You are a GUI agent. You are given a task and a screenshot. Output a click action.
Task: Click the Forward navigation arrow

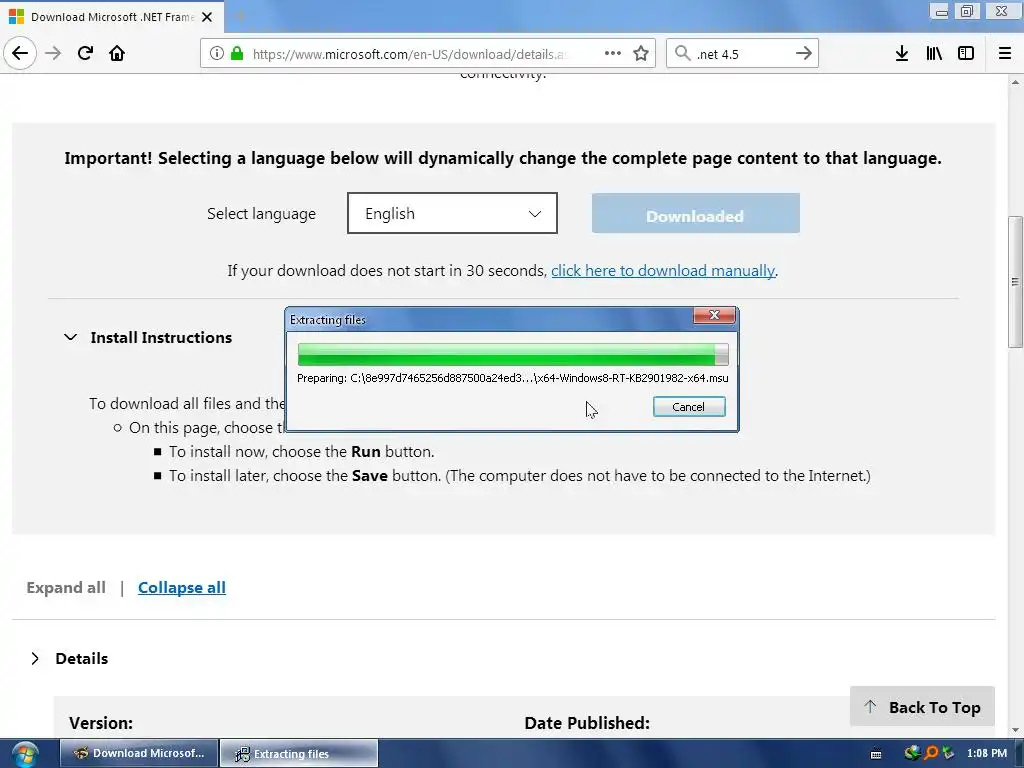point(53,53)
